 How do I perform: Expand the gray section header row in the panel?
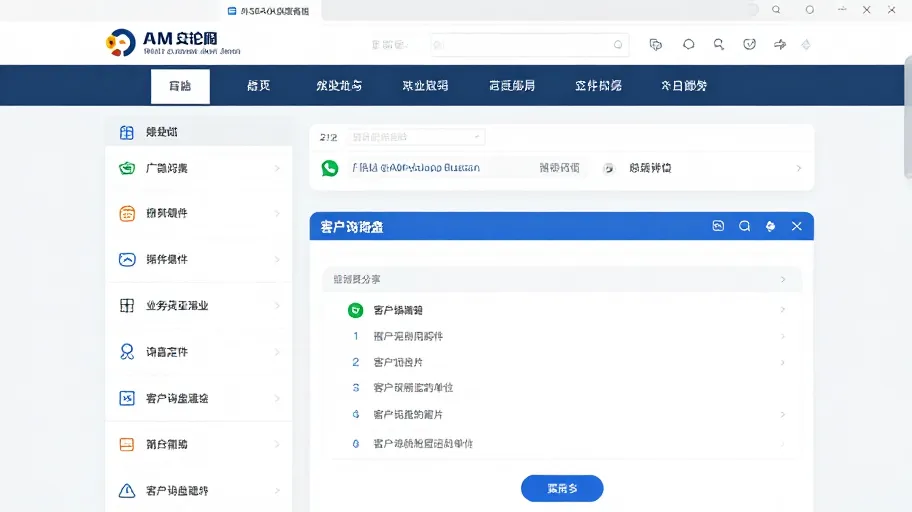(x=562, y=279)
